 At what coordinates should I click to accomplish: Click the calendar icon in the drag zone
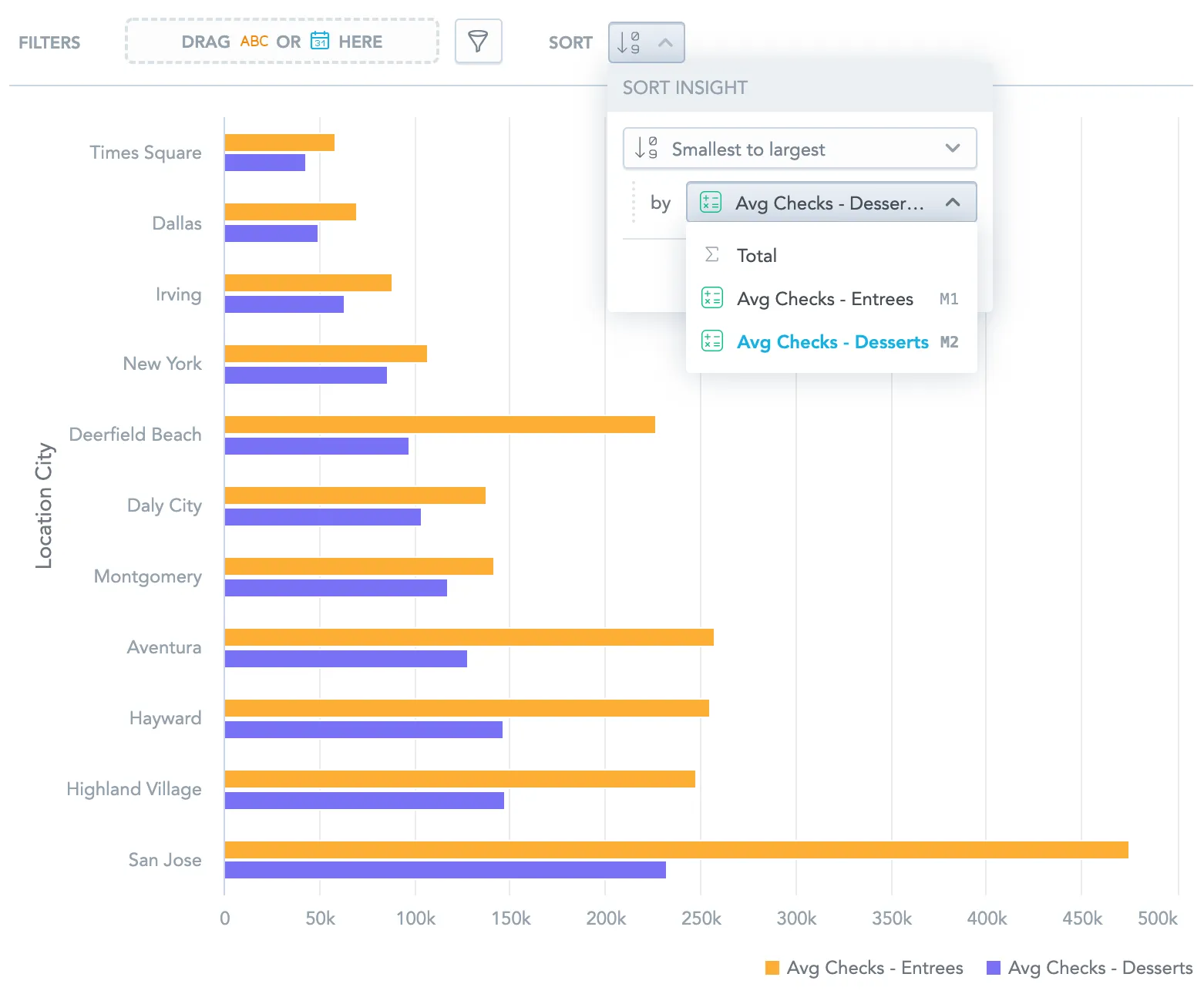[321, 42]
